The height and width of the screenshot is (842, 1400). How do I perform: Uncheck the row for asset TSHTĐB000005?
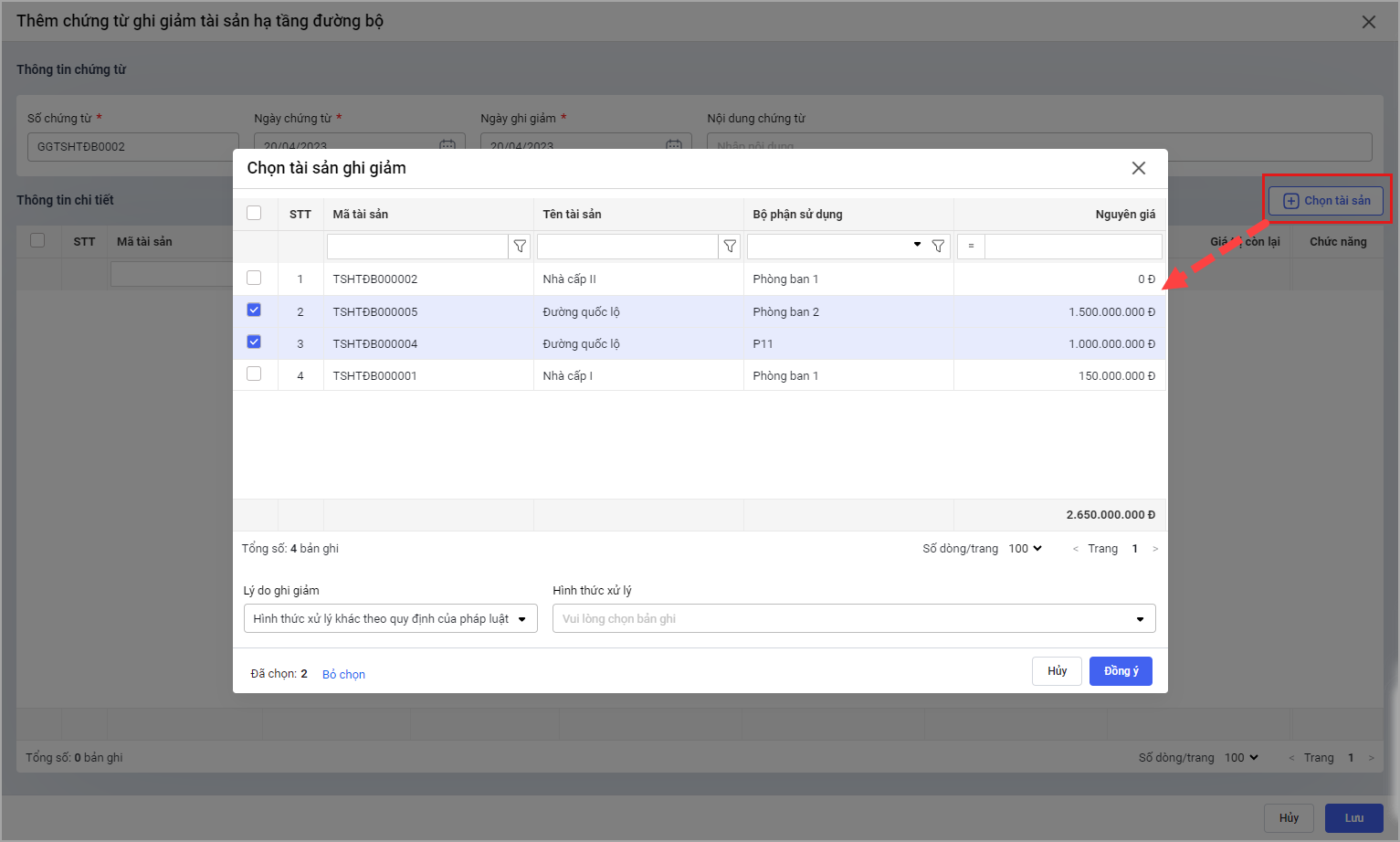point(254,310)
